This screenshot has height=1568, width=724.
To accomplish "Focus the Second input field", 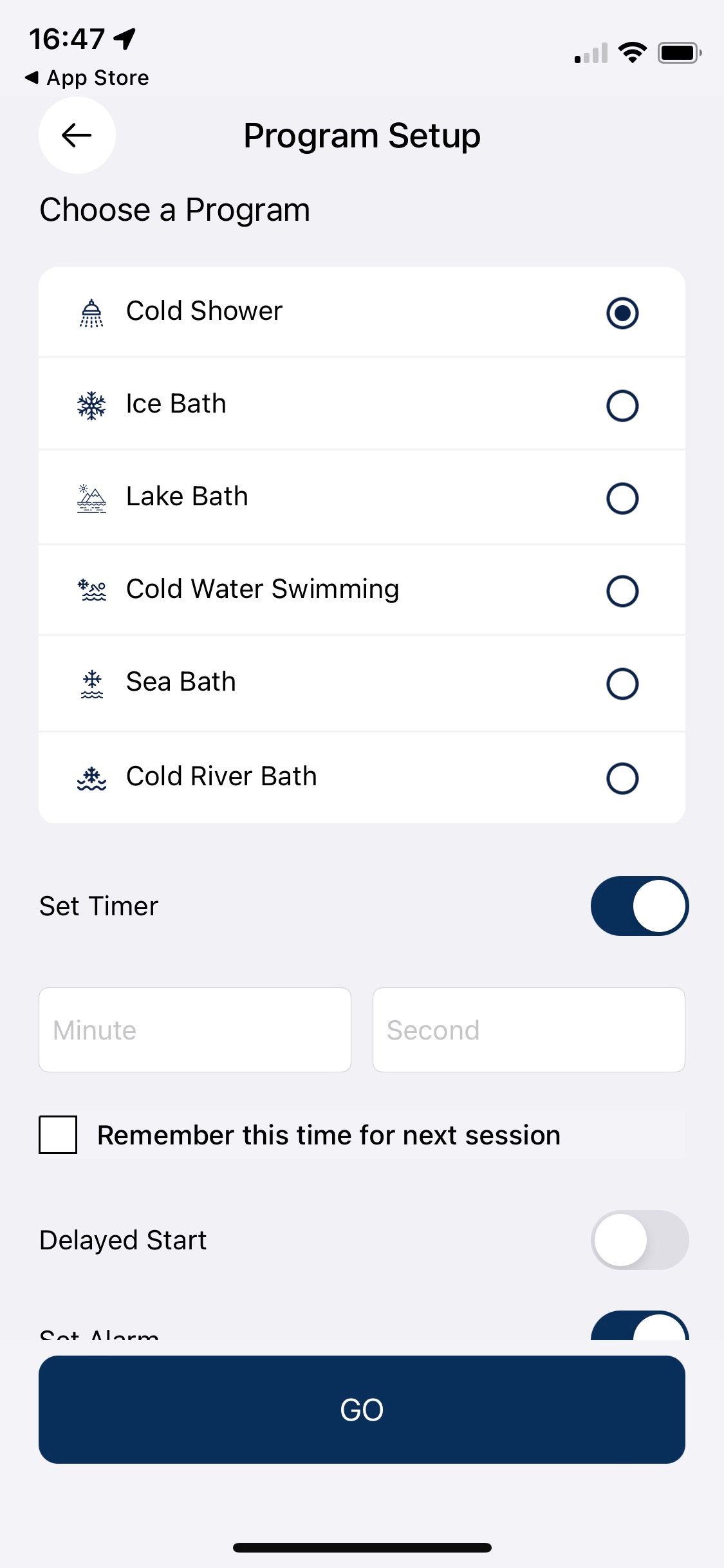I will [528, 1030].
